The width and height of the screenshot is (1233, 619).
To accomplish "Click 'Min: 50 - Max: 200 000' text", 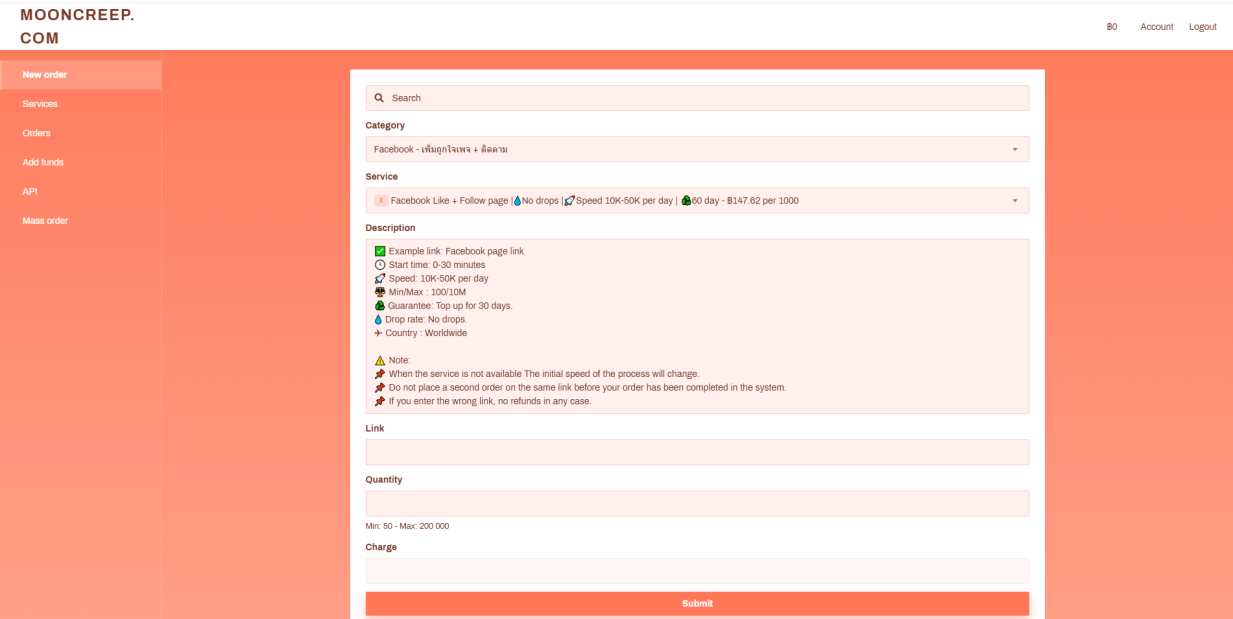I will tap(407, 526).
